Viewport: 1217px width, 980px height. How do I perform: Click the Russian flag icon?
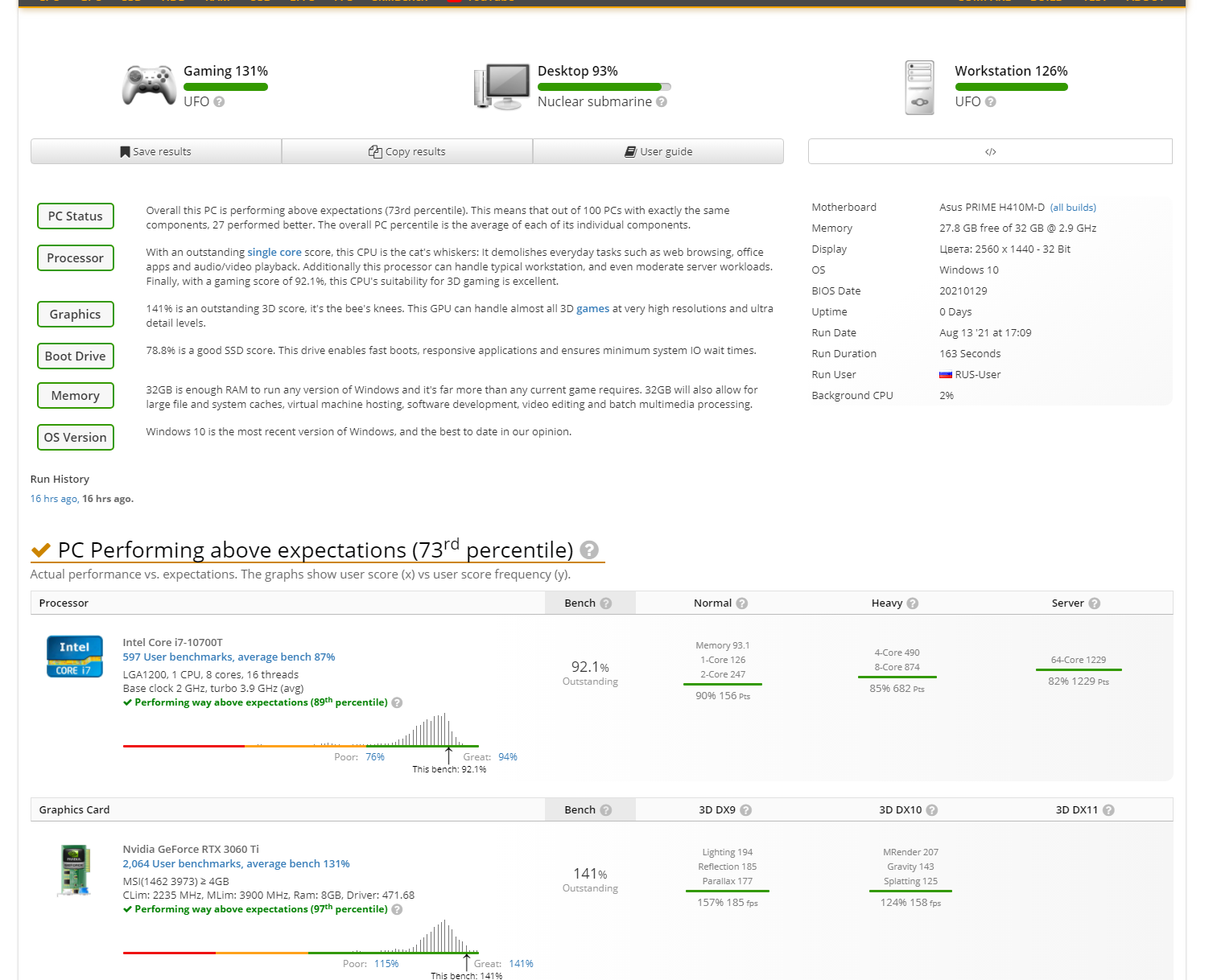coord(946,375)
